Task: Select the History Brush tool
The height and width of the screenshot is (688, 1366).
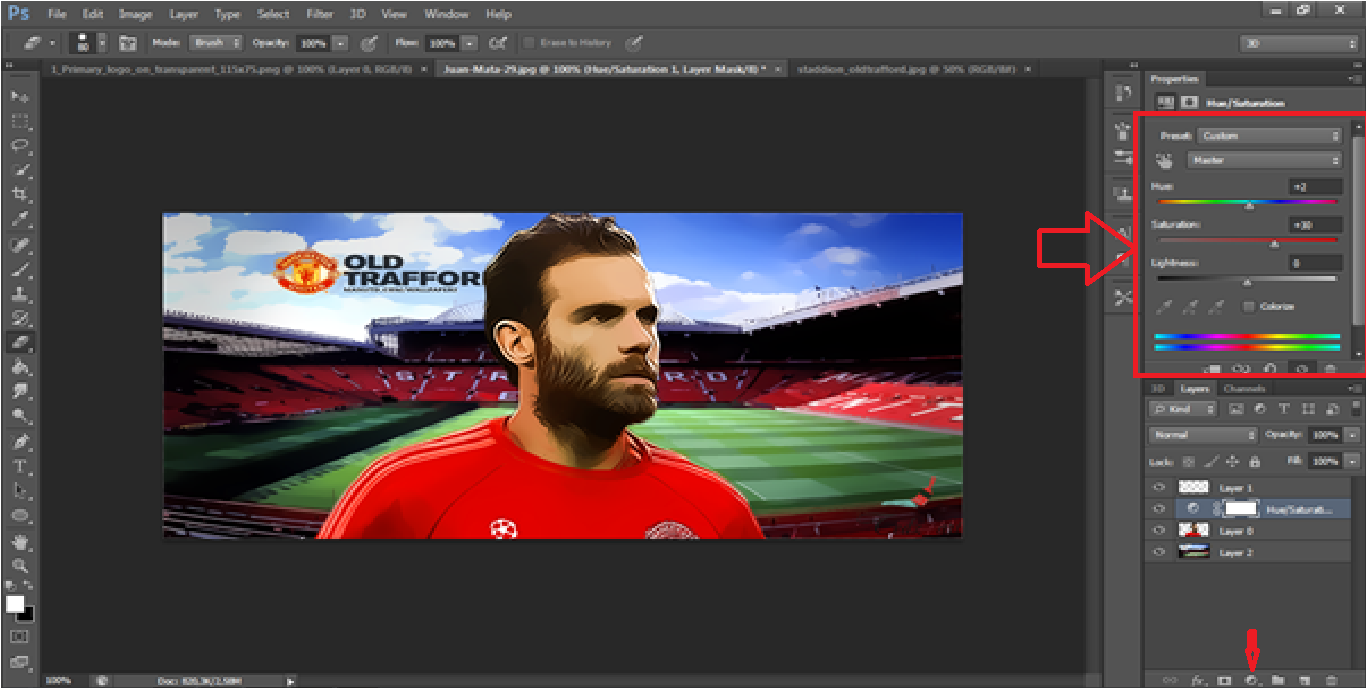Action: click(19, 318)
